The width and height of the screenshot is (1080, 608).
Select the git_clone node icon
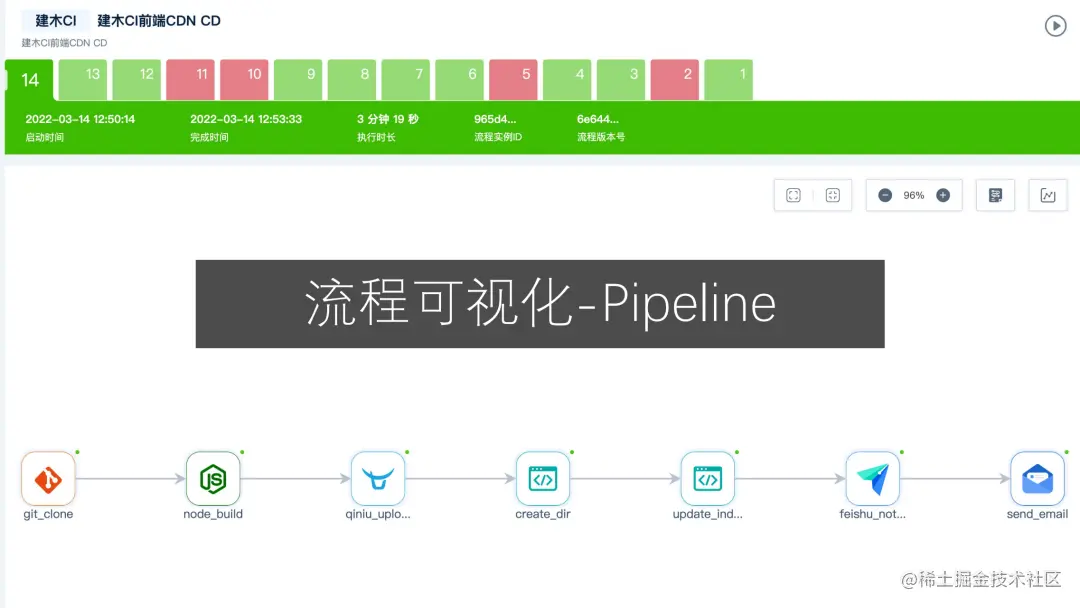[x=48, y=479]
